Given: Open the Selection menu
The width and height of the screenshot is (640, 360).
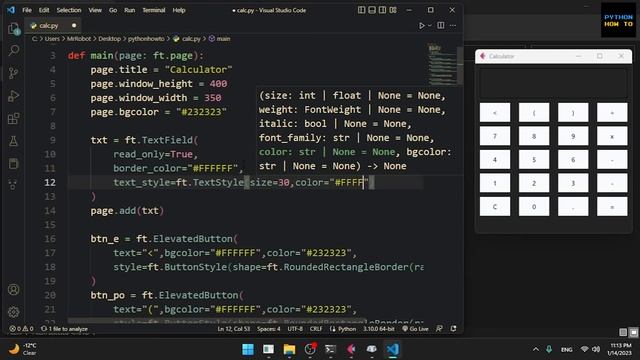Looking at the screenshot, I should tap(69, 10).
